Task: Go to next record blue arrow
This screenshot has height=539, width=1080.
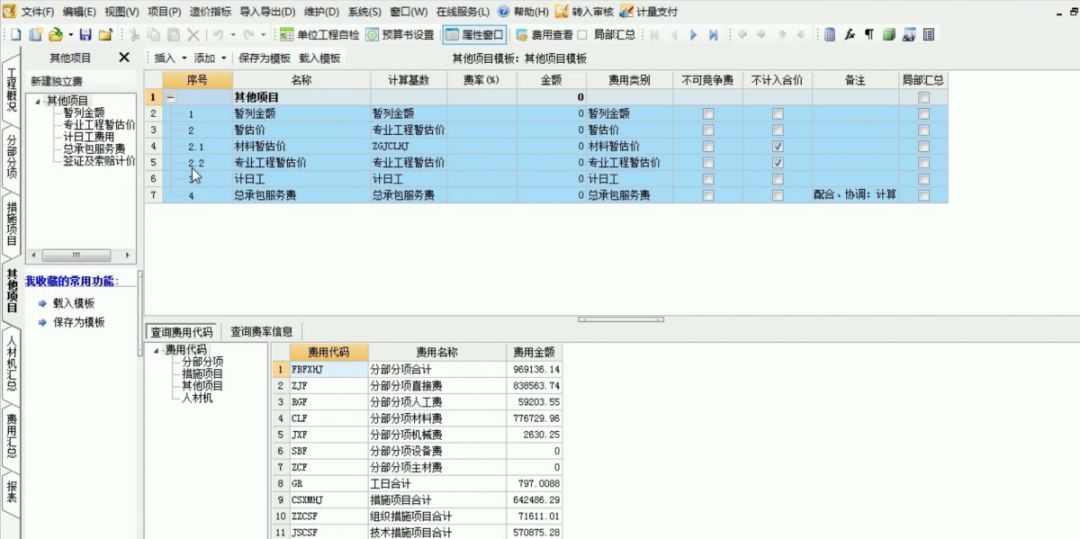Action: [694, 34]
